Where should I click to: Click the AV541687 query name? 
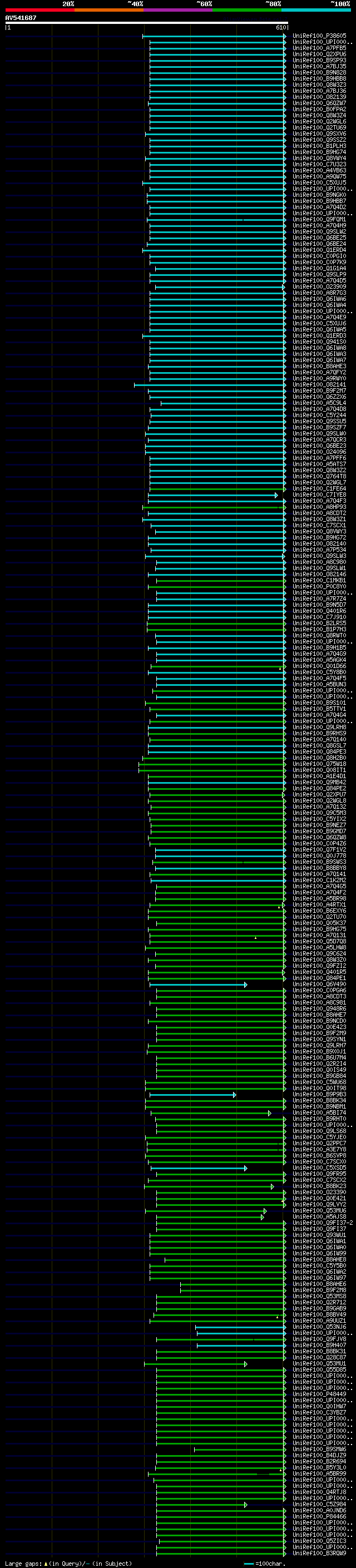[x=21, y=18]
